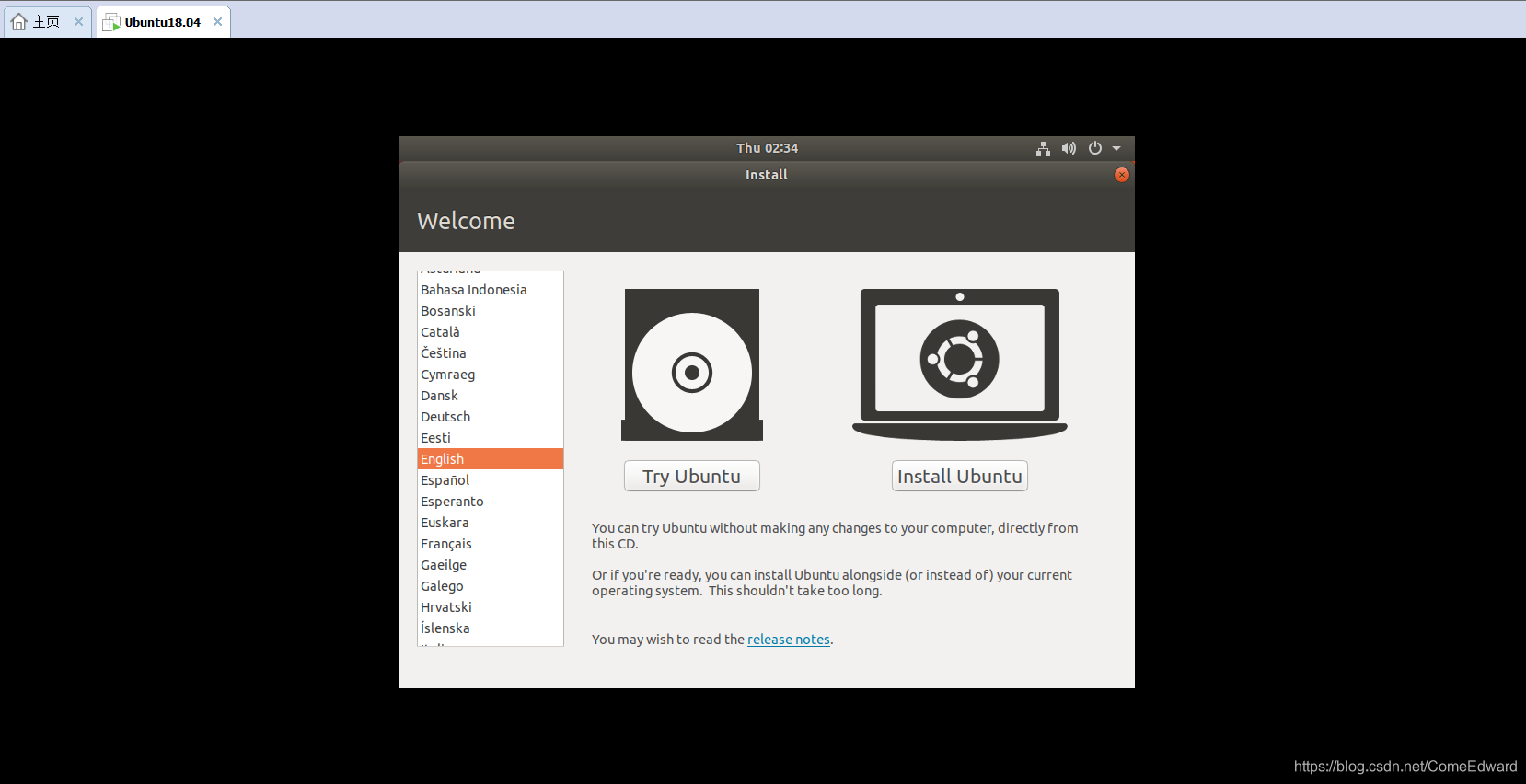This screenshot has height=784, width=1526.
Task: Select Français in the language list
Action: tap(491, 544)
